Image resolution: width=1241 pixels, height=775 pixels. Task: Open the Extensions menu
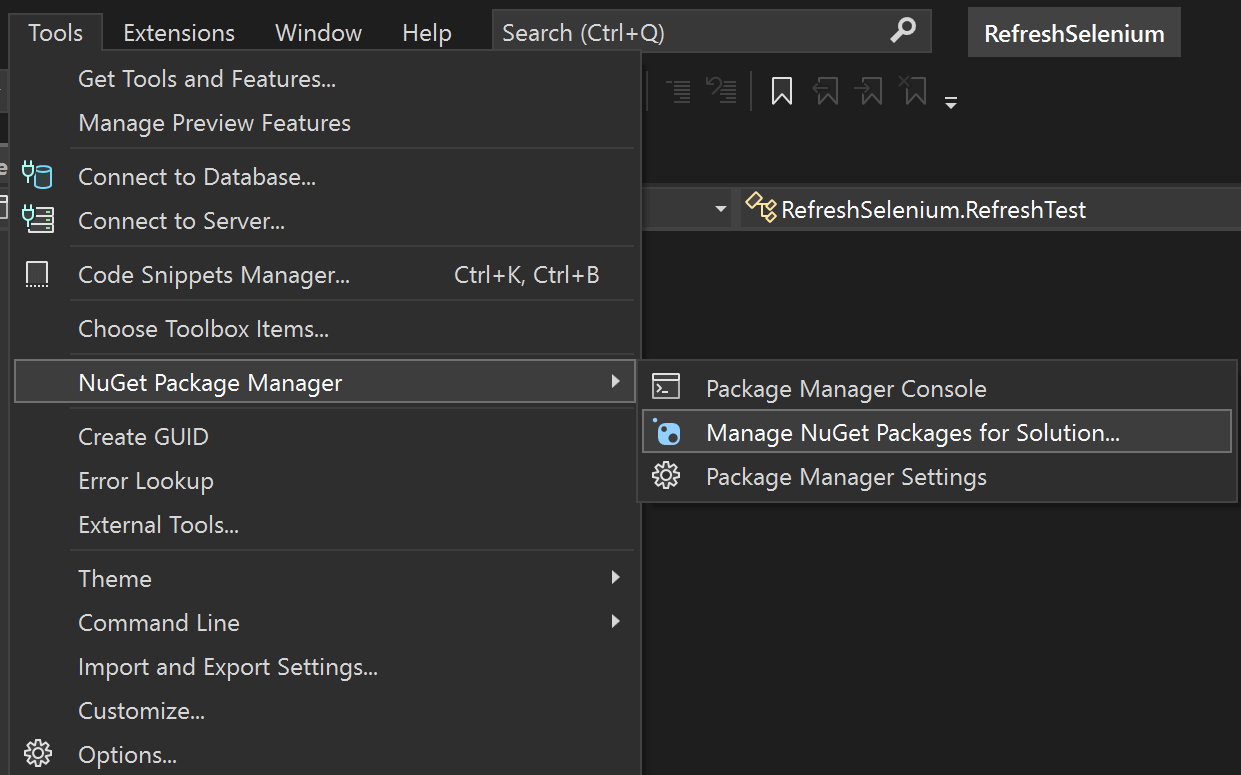click(x=178, y=32)
